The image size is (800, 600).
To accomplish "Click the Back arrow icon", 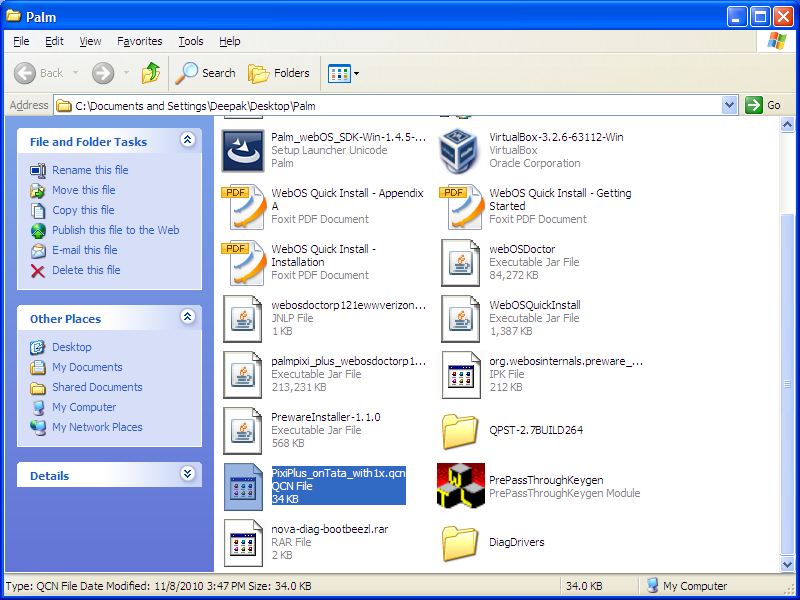I will coord(24,73).
